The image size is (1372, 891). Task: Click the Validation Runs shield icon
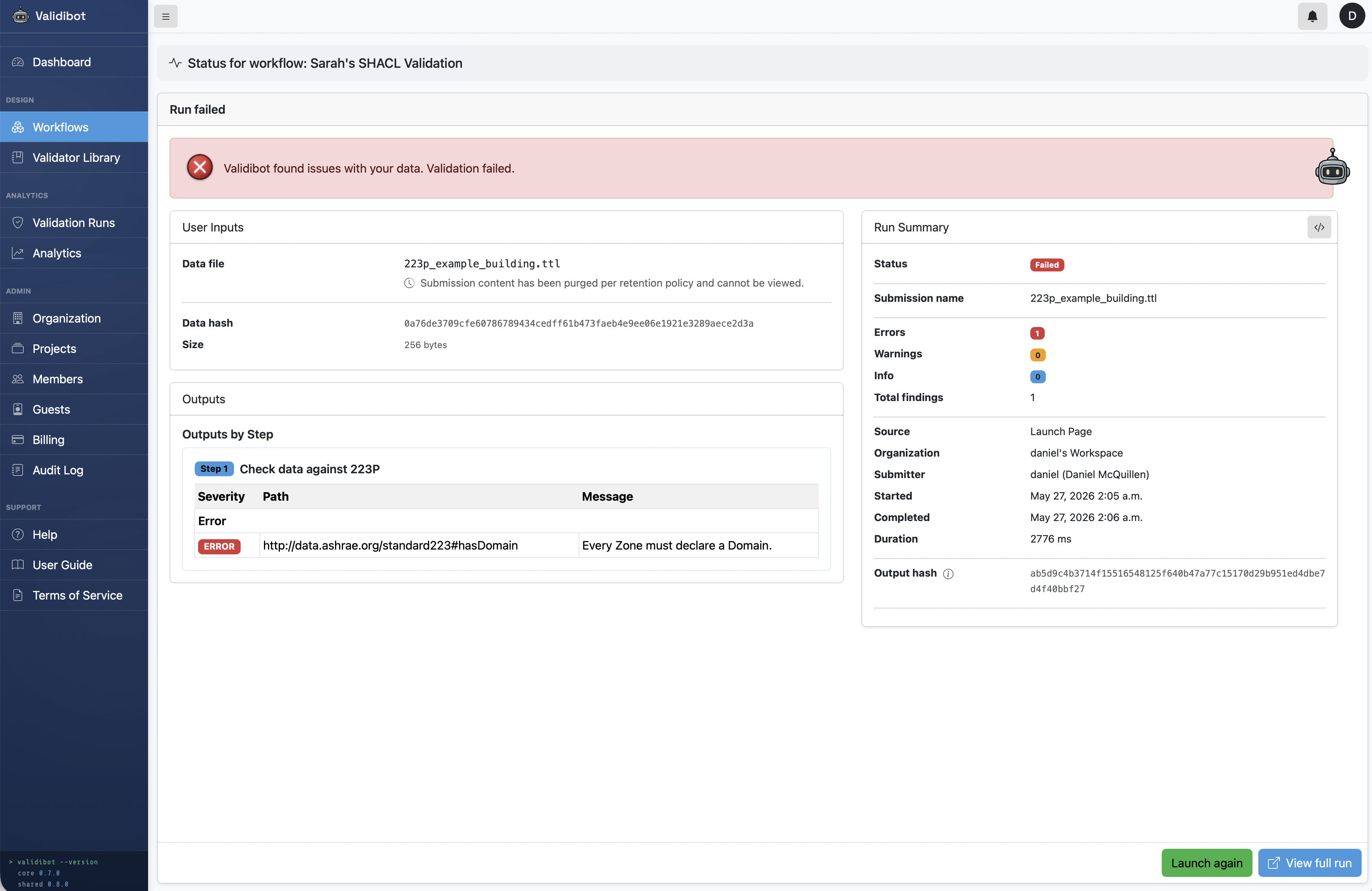pos(18,223)
